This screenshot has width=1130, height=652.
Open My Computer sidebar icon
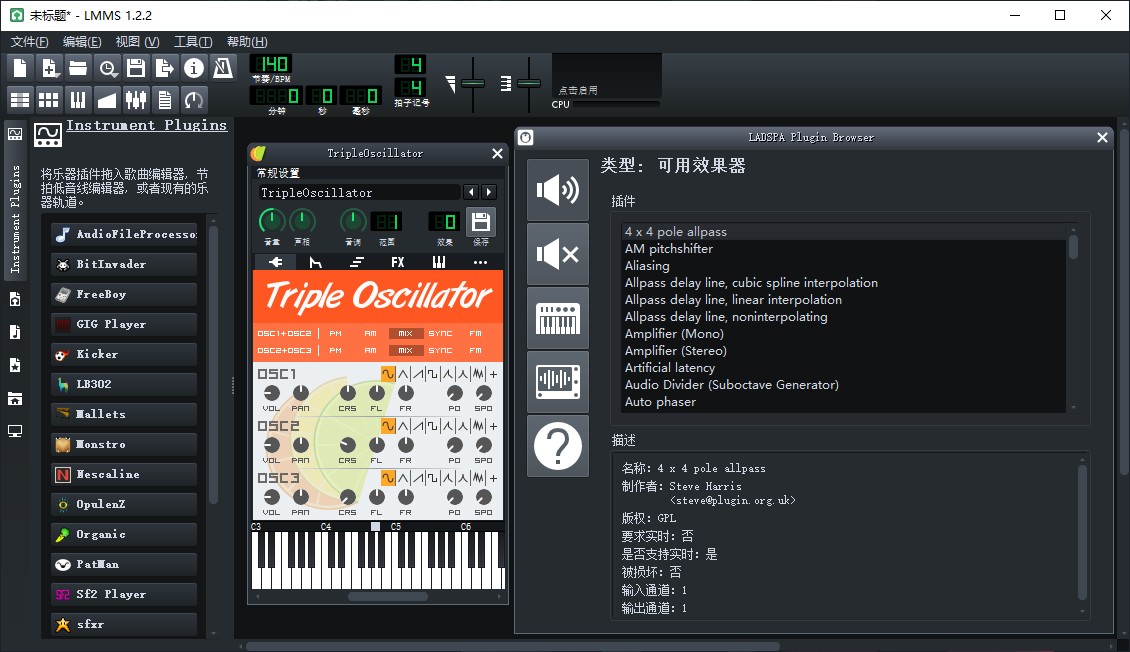pos(14,431)
